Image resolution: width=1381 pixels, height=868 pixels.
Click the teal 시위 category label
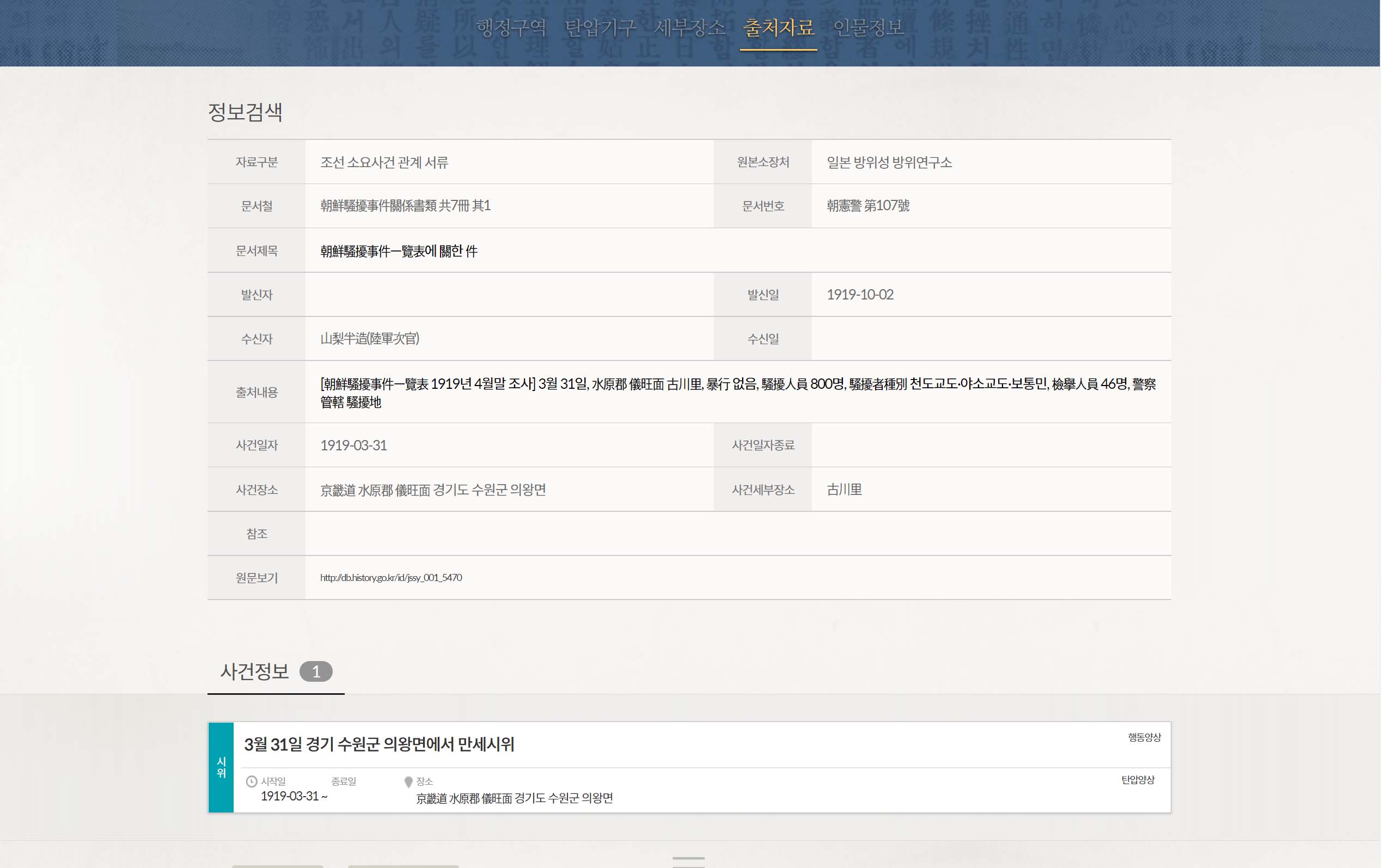tap(222, 767)
